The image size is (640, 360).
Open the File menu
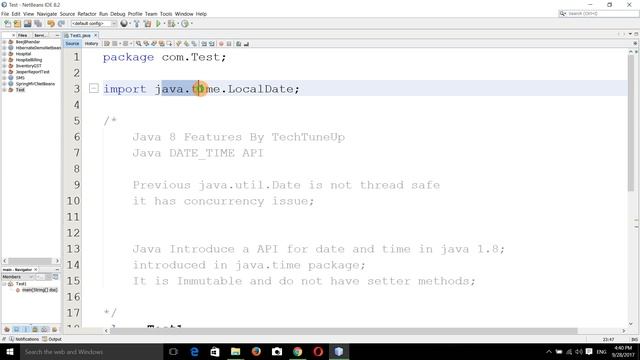click(5, 14)
